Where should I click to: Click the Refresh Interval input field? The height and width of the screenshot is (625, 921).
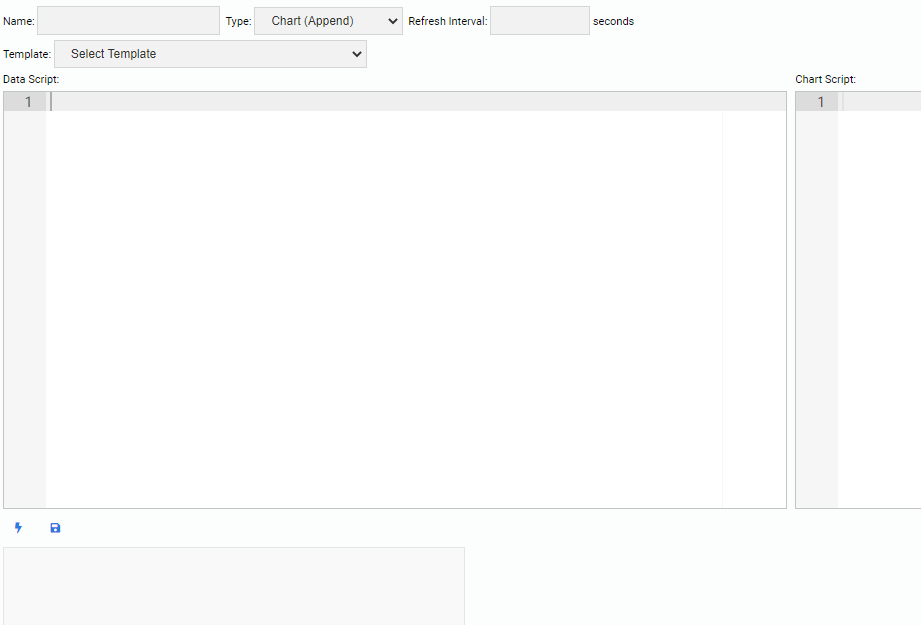539,20
